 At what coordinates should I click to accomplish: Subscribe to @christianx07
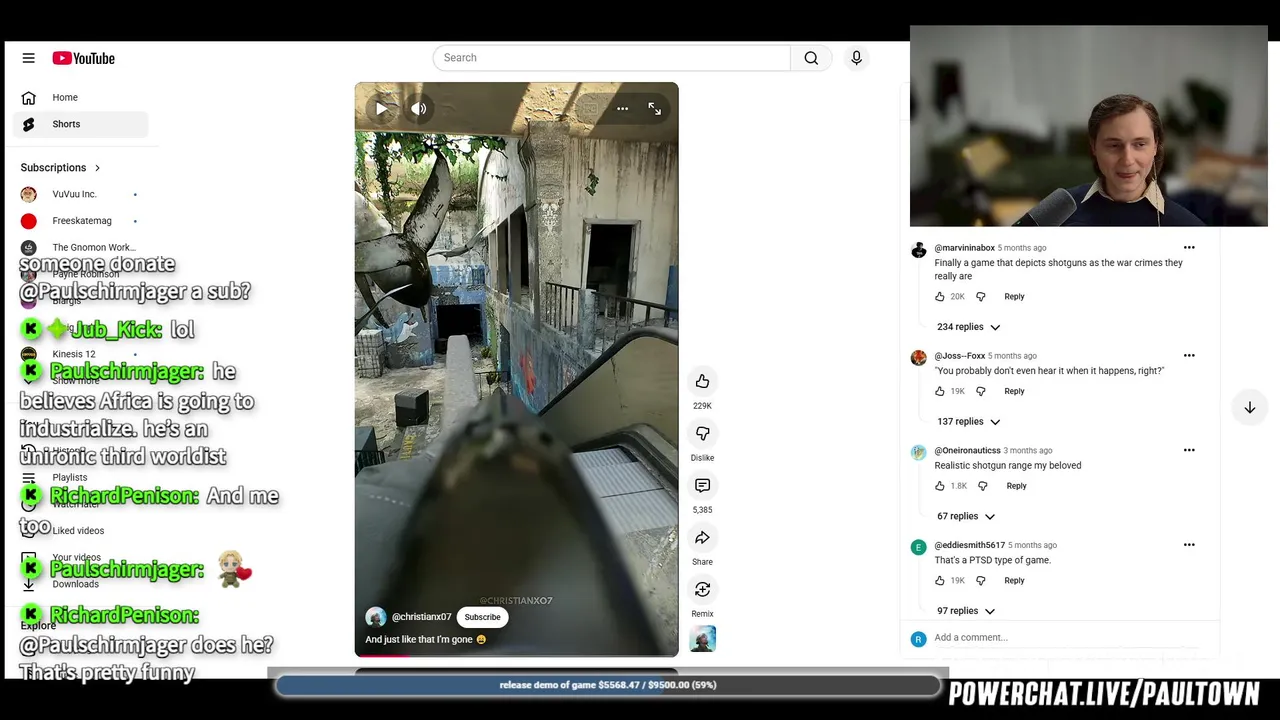click(482, 617)
